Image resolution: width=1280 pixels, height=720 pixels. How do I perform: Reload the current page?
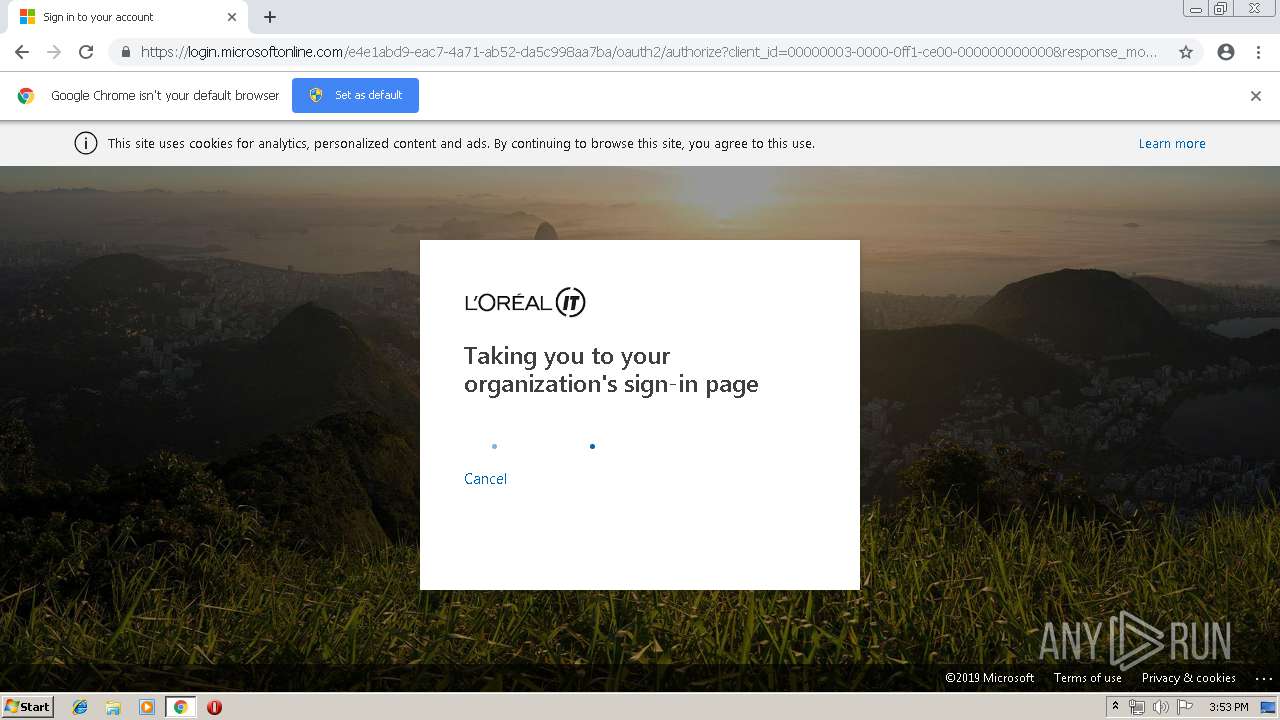point(86,52)
